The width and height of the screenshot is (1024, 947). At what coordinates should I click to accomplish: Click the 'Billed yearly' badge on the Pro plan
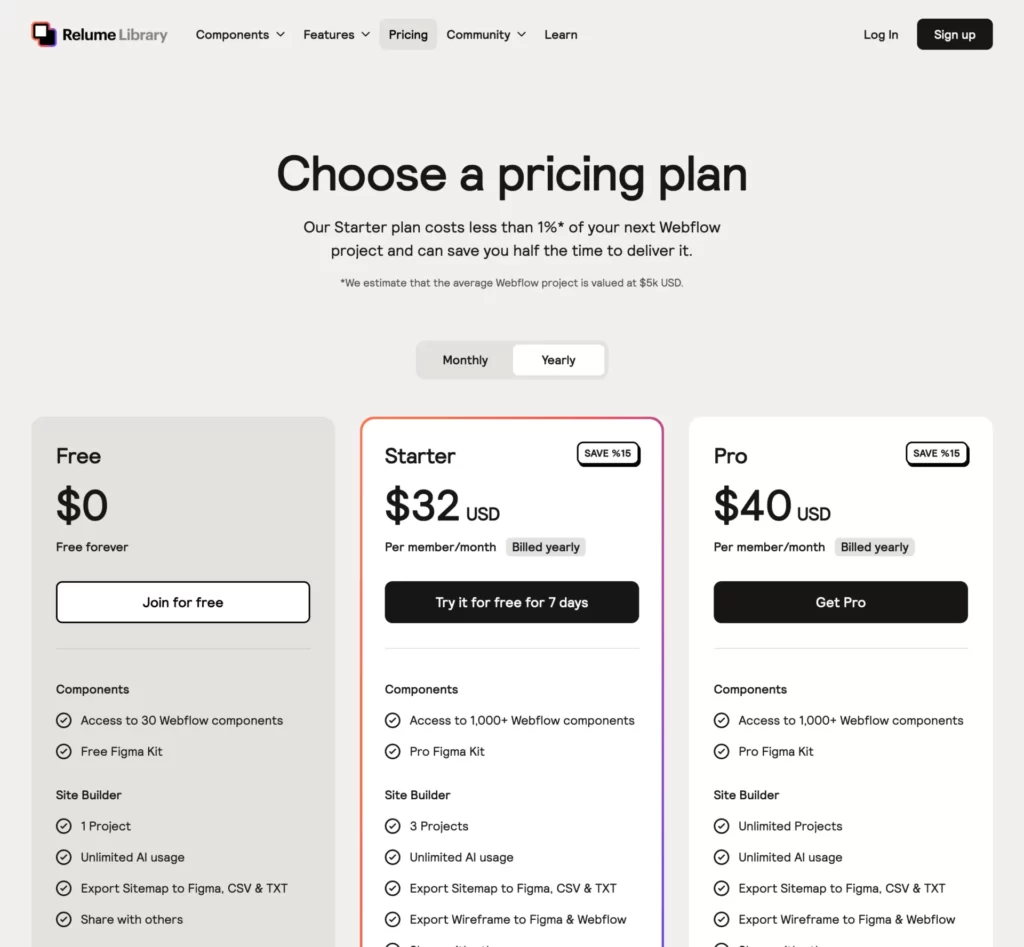click(874, 547)
